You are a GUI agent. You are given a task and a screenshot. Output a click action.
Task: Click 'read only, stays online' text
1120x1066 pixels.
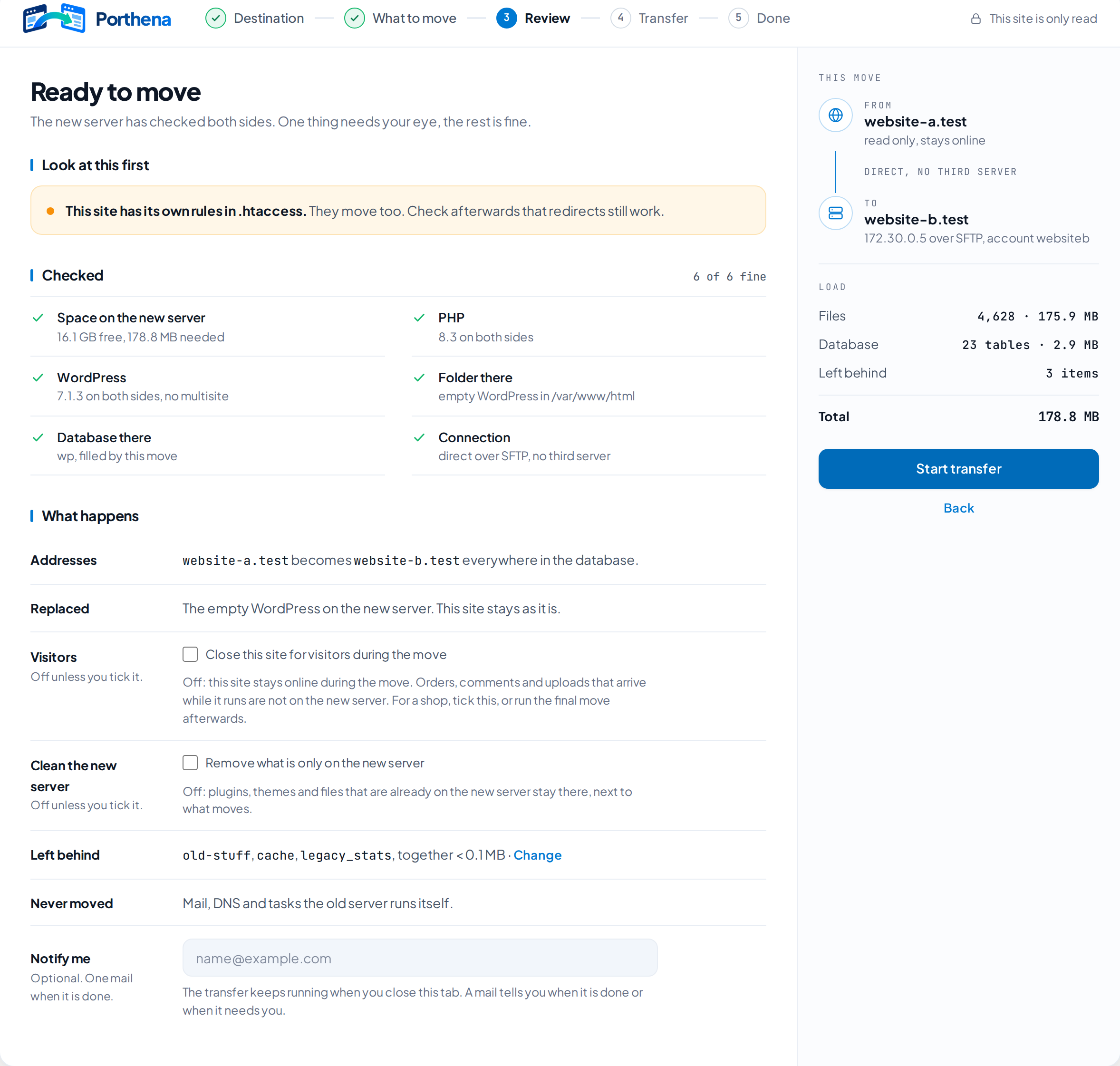click(x=925, y=140)
